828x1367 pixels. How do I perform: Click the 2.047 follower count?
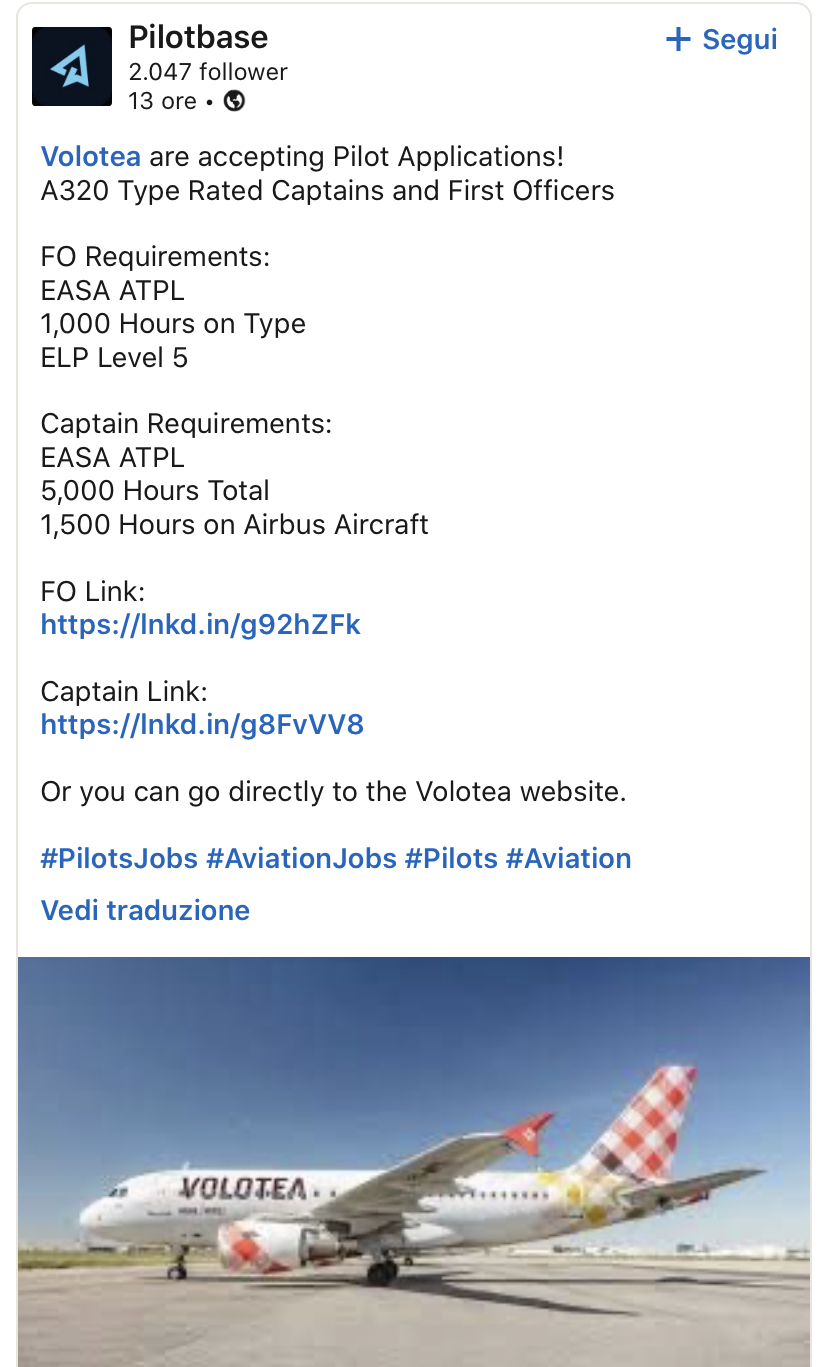208,72
